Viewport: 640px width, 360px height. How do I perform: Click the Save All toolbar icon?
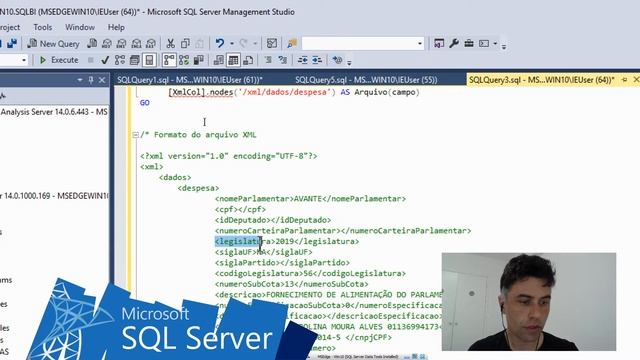click(12, 43)
